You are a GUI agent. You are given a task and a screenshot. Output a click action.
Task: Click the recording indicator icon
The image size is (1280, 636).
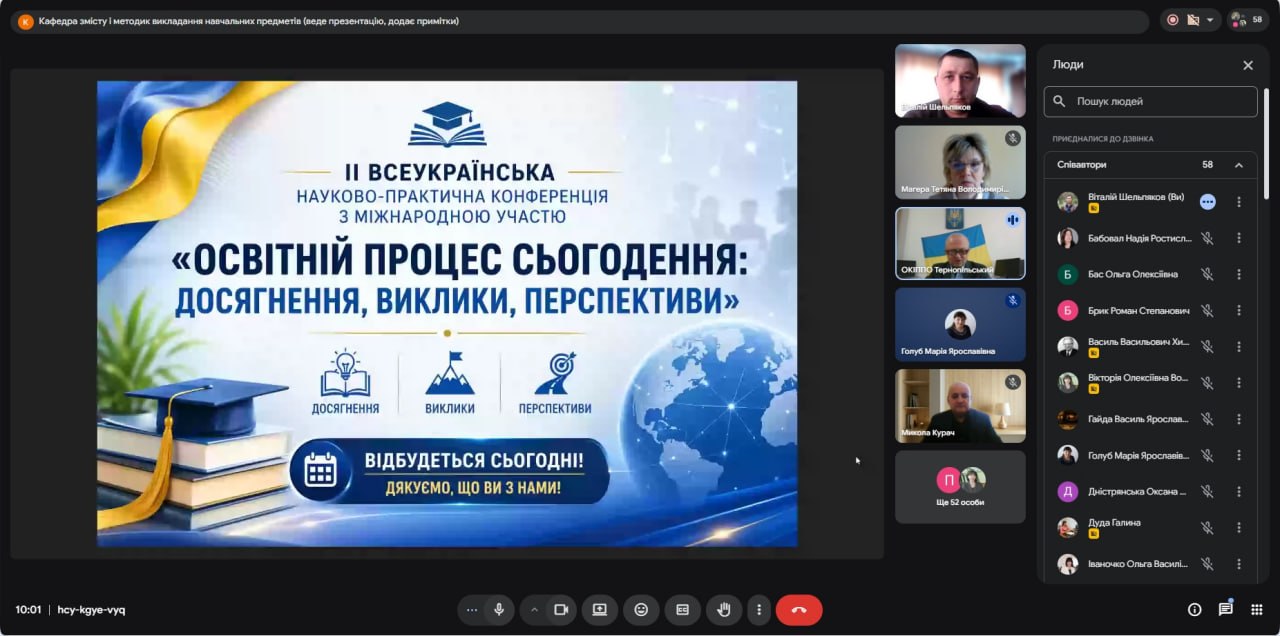(x=1173, y=20)
